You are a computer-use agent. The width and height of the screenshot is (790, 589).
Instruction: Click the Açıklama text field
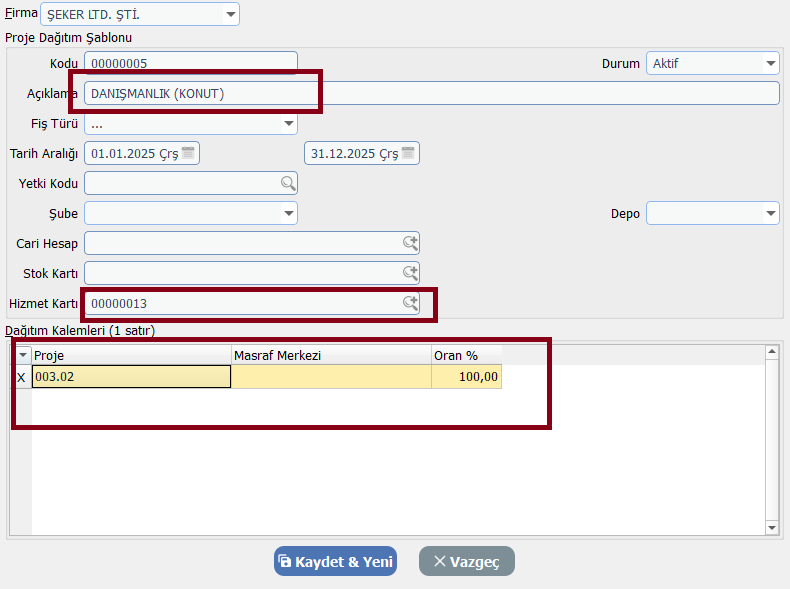[431, 93]
